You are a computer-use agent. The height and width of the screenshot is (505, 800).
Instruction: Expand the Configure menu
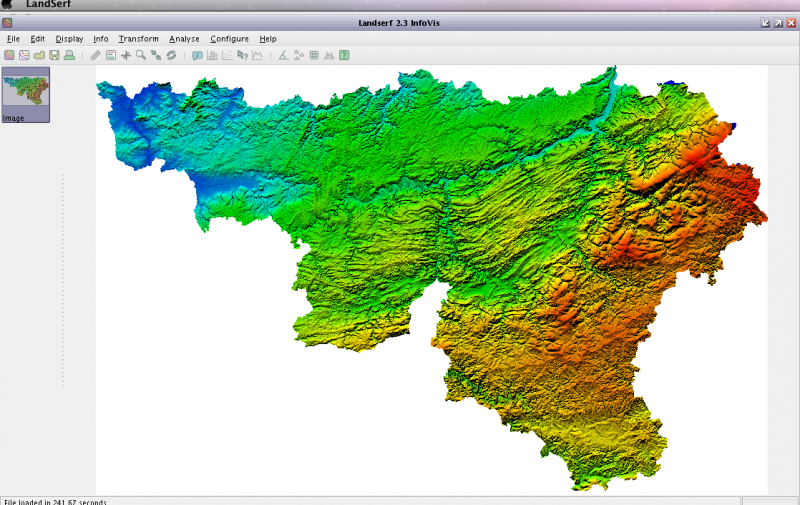(229, 39)
